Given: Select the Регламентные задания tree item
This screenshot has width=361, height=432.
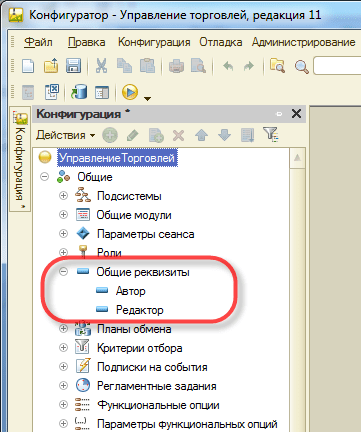Looking at the screenshot, I should pos(157,386).
